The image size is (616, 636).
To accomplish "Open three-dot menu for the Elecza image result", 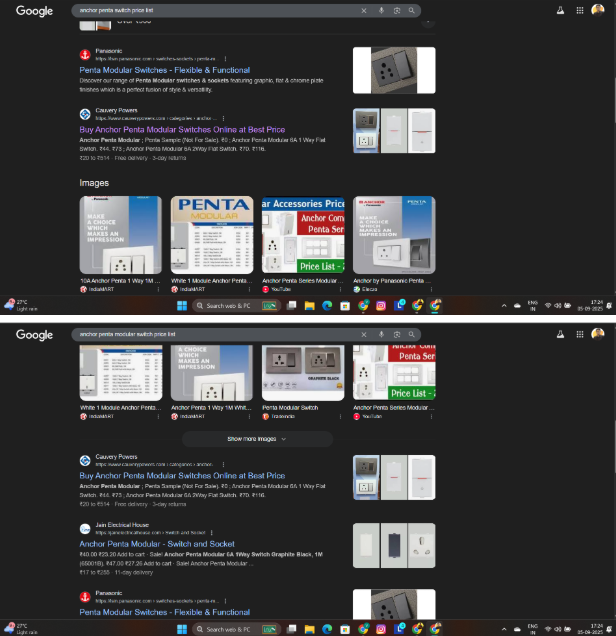I will [x=431, y=289].
